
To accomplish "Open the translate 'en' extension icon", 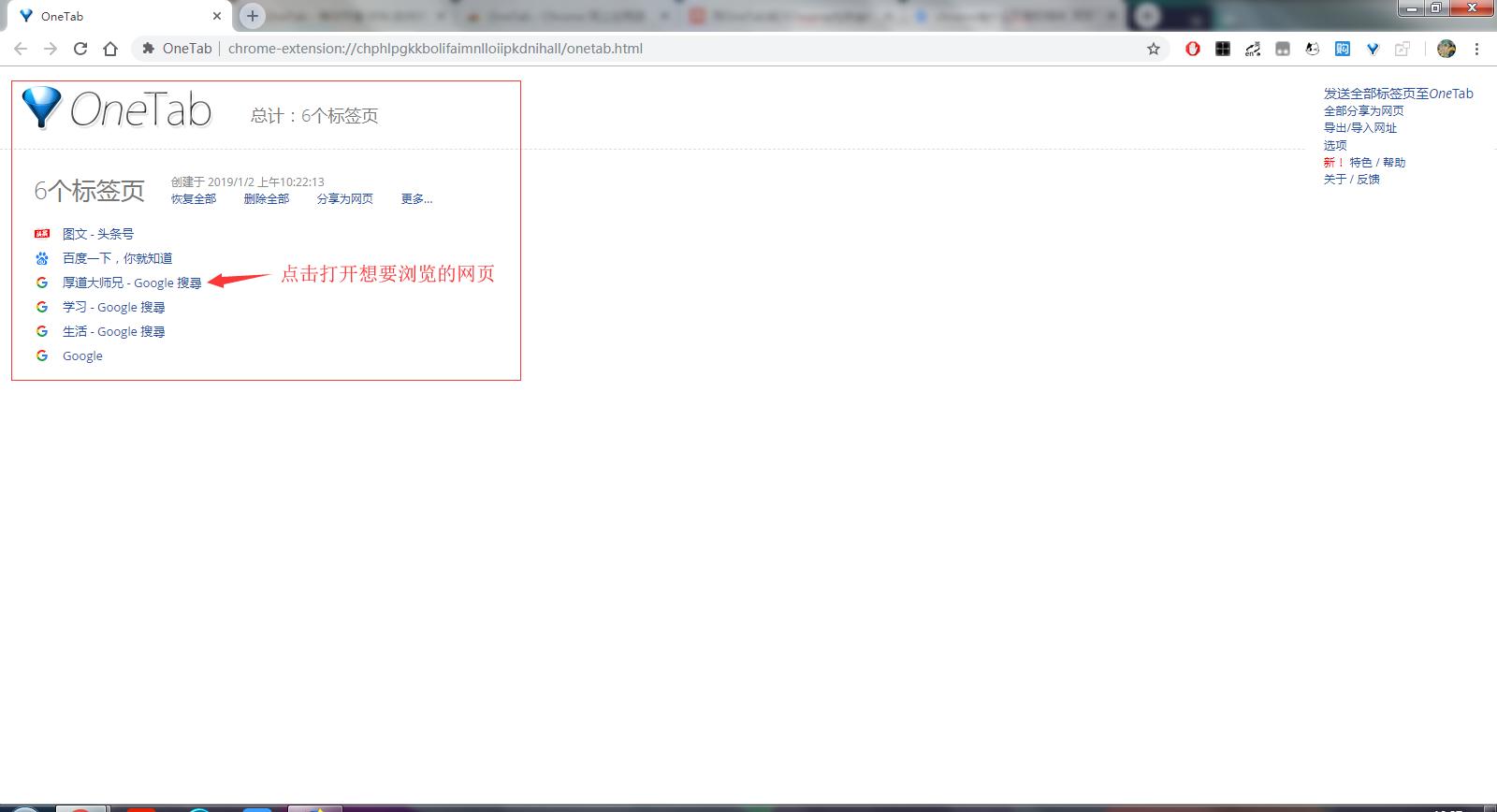I will (x=1253, y=49).
